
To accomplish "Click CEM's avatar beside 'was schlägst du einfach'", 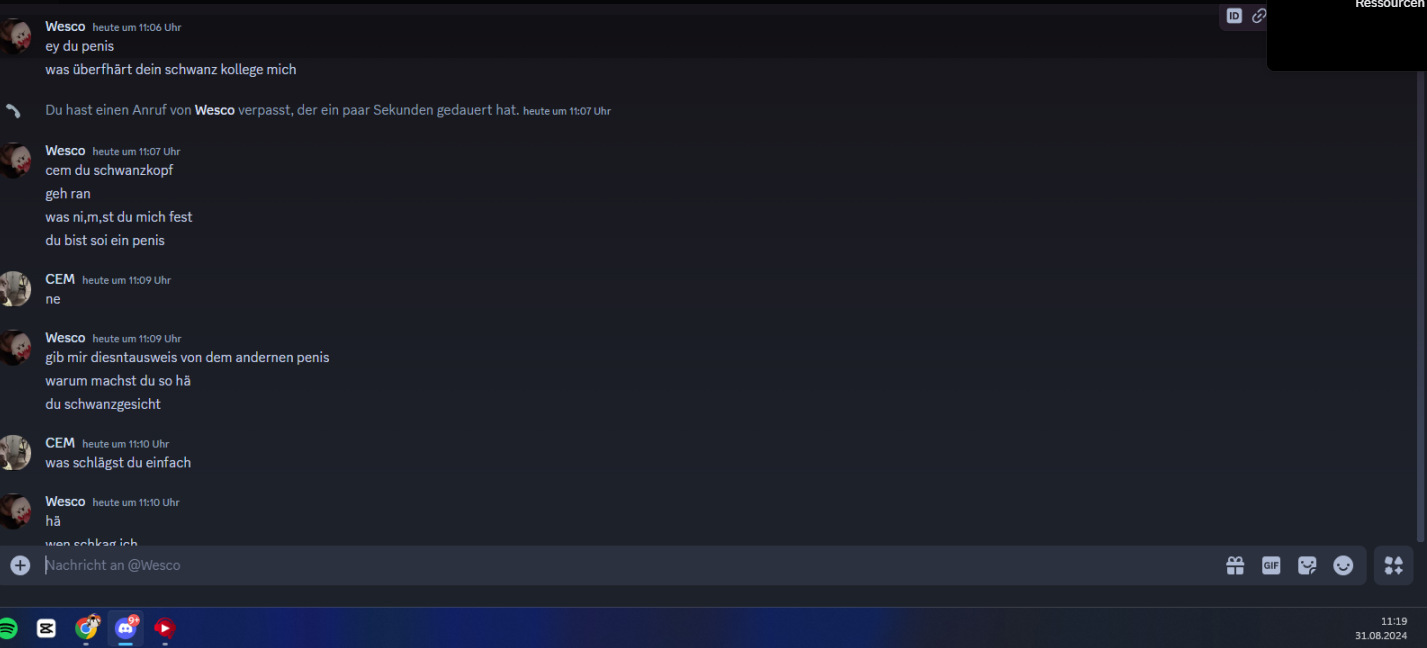I will click(x=15, y=452).
